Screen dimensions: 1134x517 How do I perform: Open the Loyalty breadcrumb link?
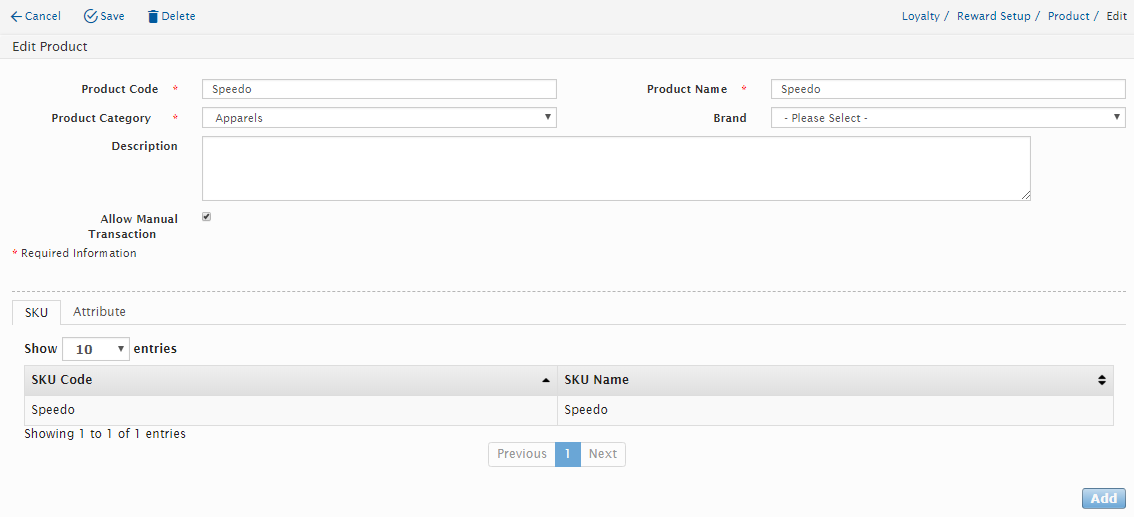point(920,17)
